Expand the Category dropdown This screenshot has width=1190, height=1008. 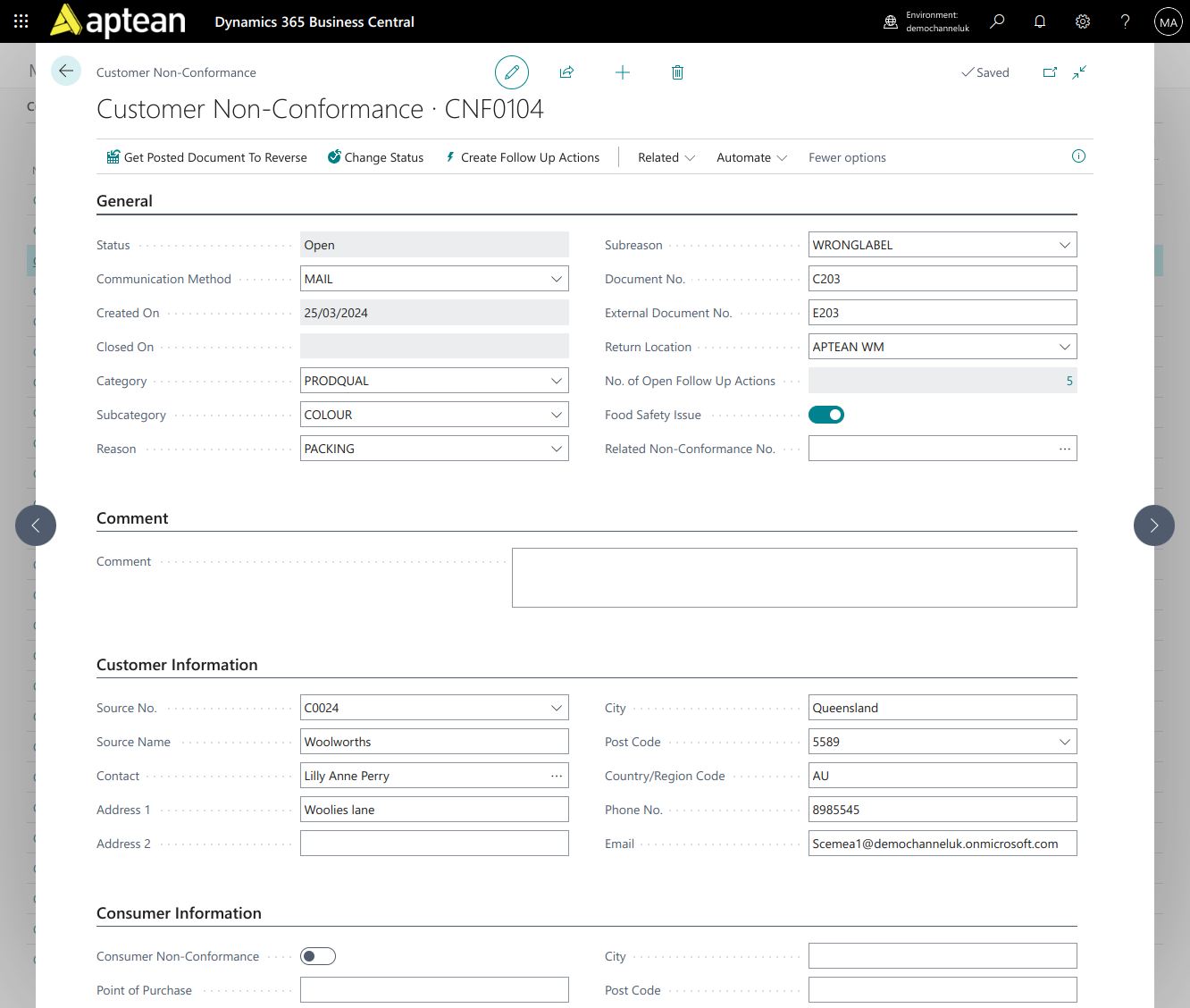coord(557,381)
